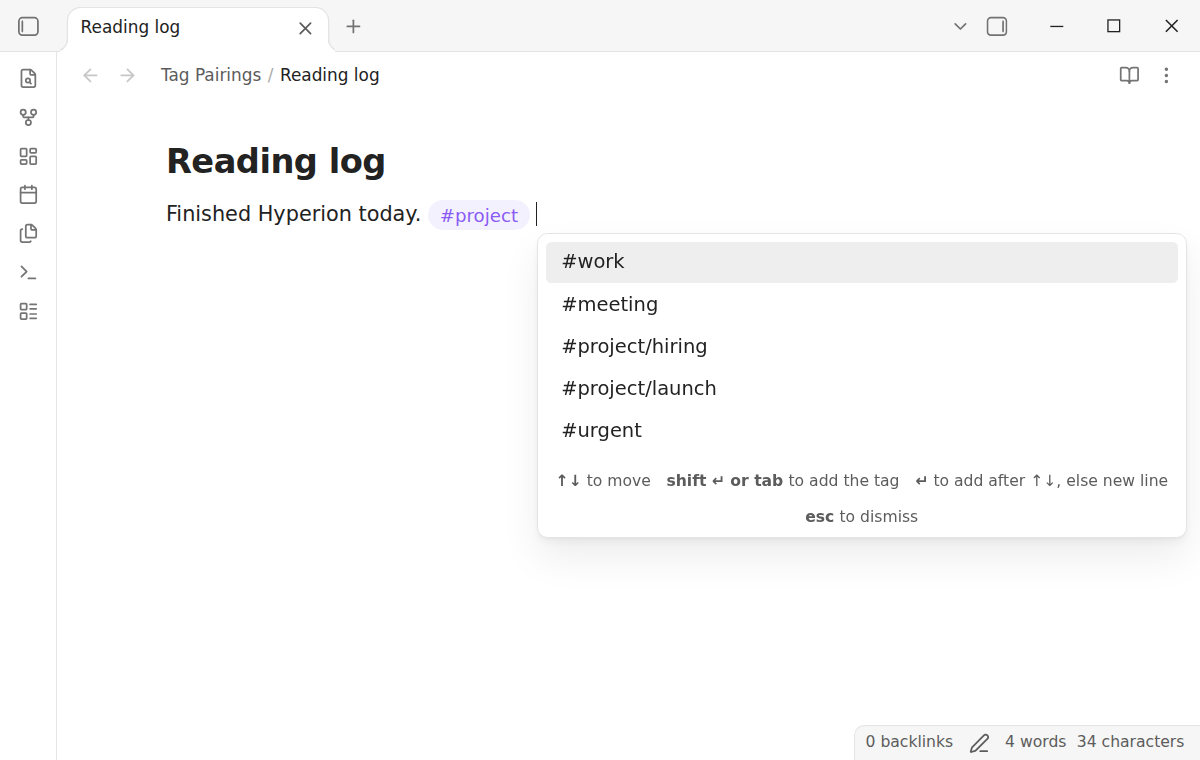Navigate back with the left arrow
This screenshot has height=760, width=1200.
point(90,75)
